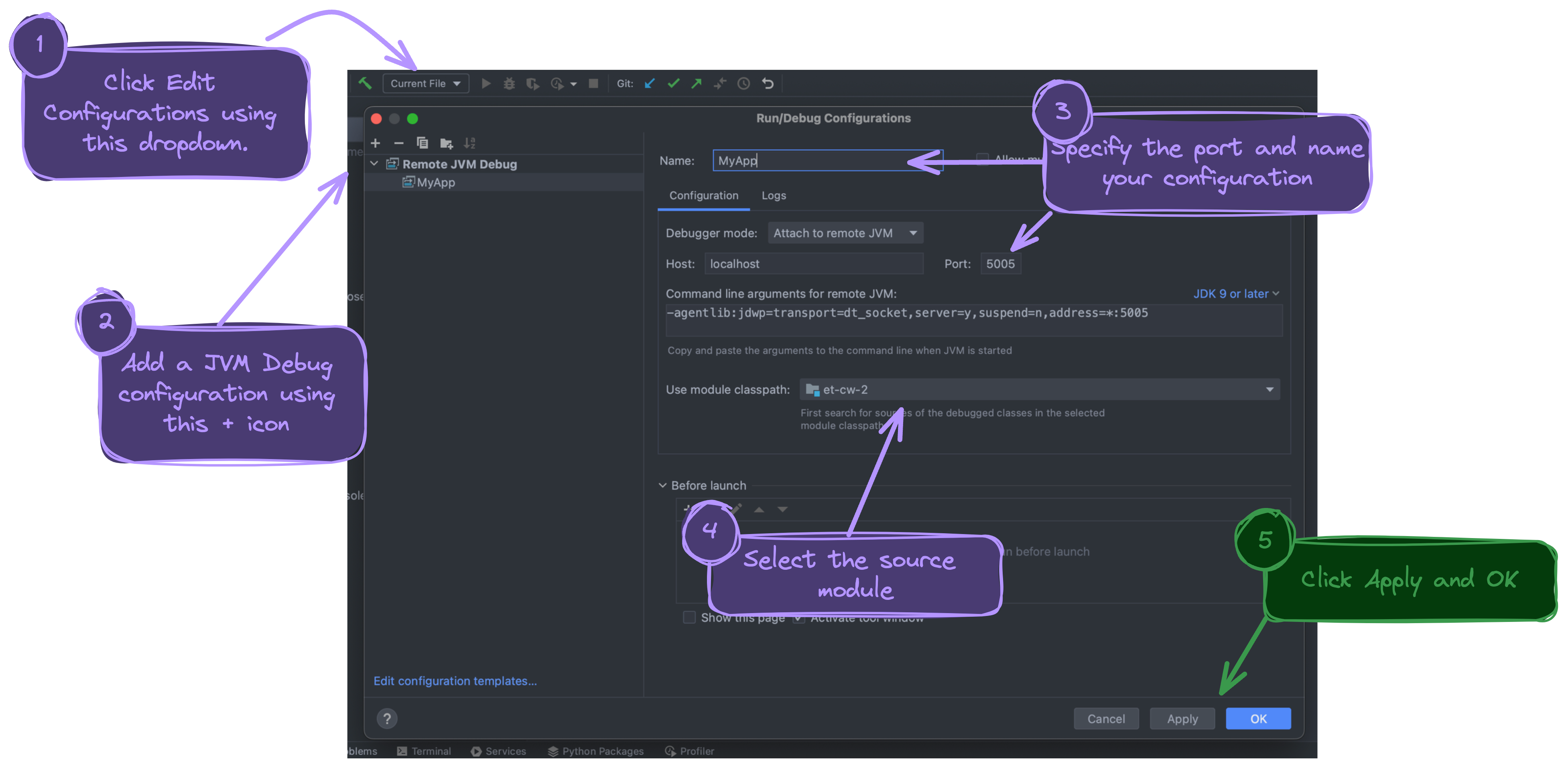Viewport: 1568px width, 772px height.
Task: Collapse the Remote JVM Debug group
Action: [x=375, y=164]
